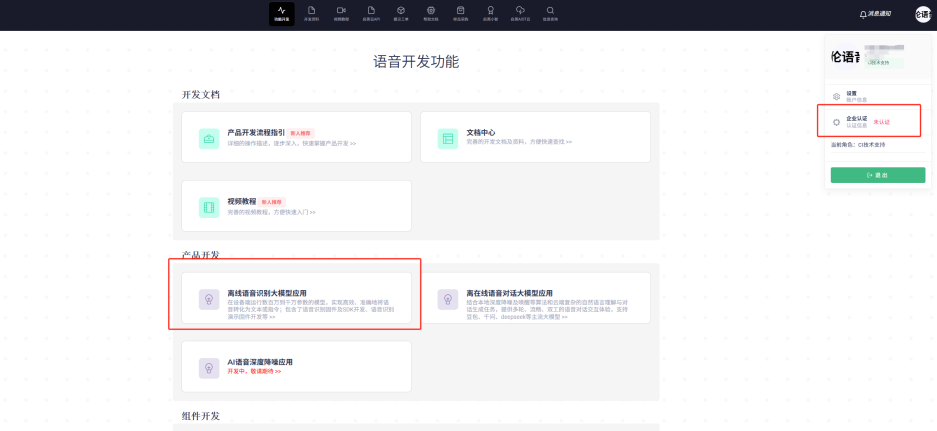Open the video camera icon in top navigation

341,11
